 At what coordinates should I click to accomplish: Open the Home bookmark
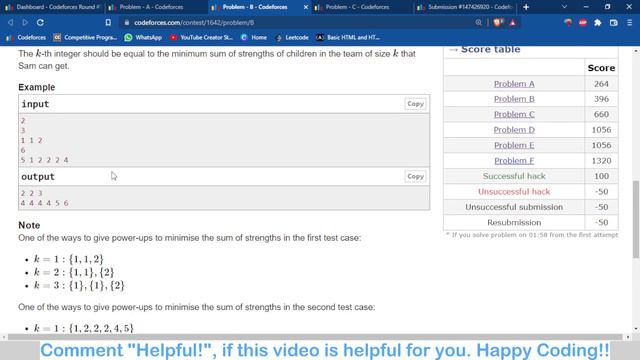pos(253,37)
